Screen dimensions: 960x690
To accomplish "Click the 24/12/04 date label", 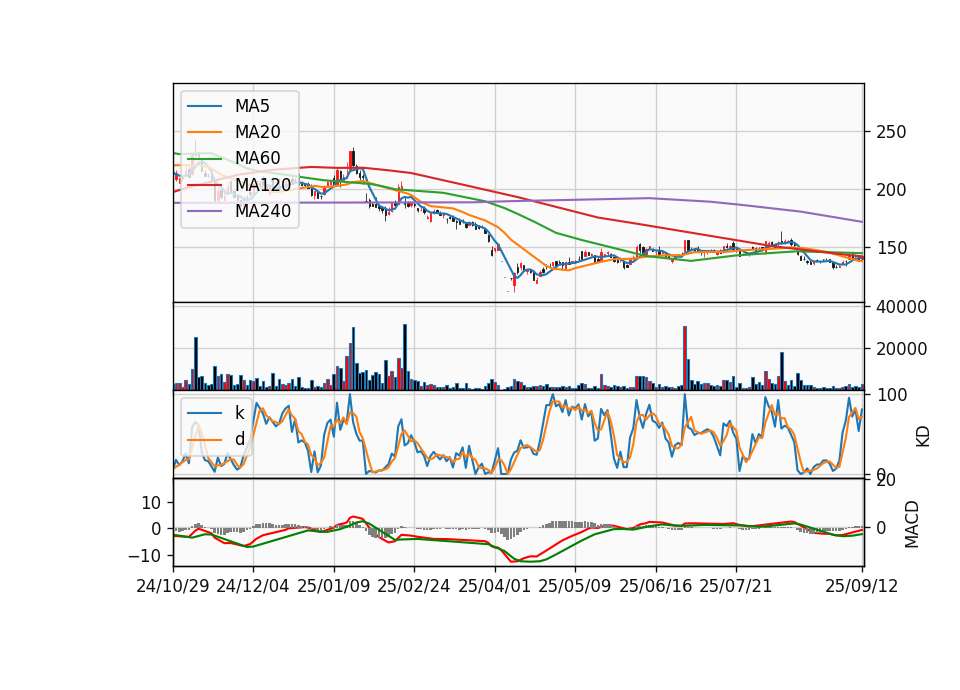I will [253, 586].
